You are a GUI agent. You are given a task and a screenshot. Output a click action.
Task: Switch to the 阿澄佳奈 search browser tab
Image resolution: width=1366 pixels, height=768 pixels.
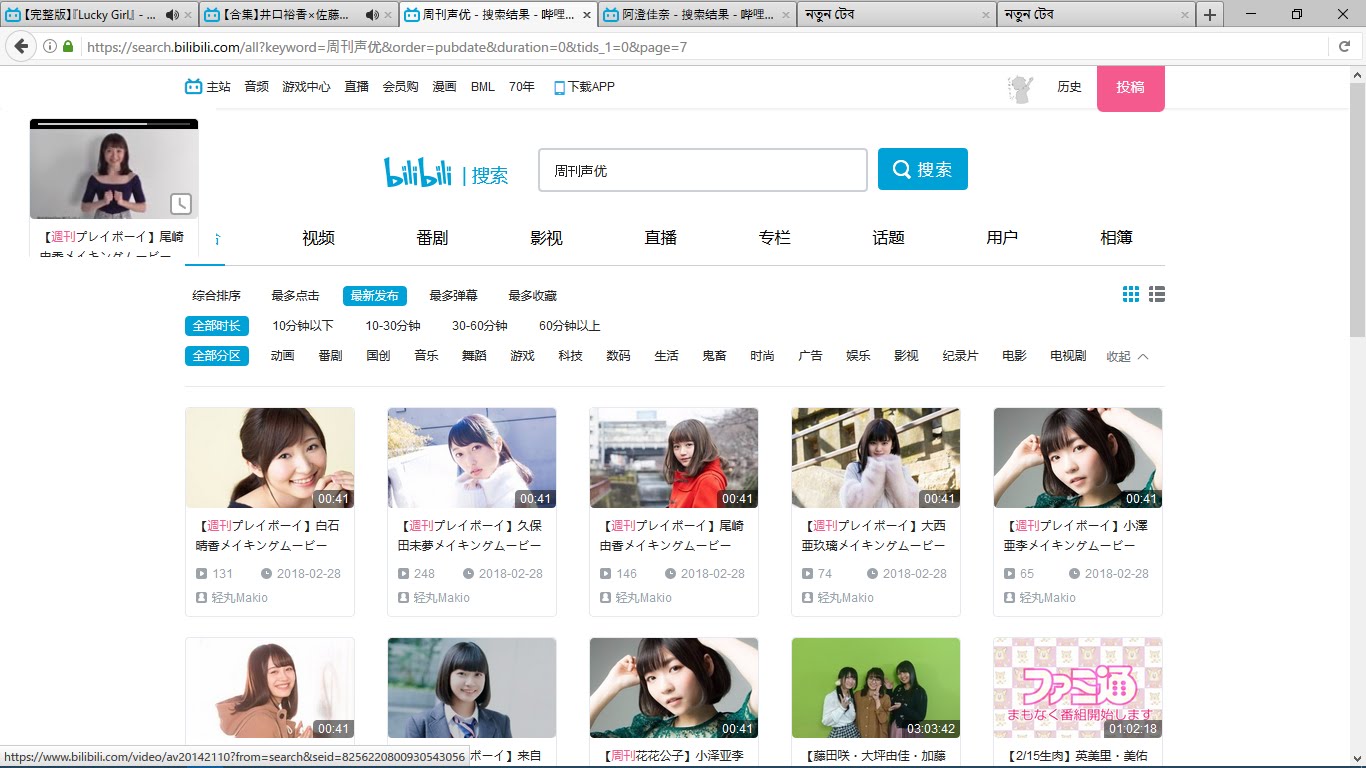click(x=698, y=15)
